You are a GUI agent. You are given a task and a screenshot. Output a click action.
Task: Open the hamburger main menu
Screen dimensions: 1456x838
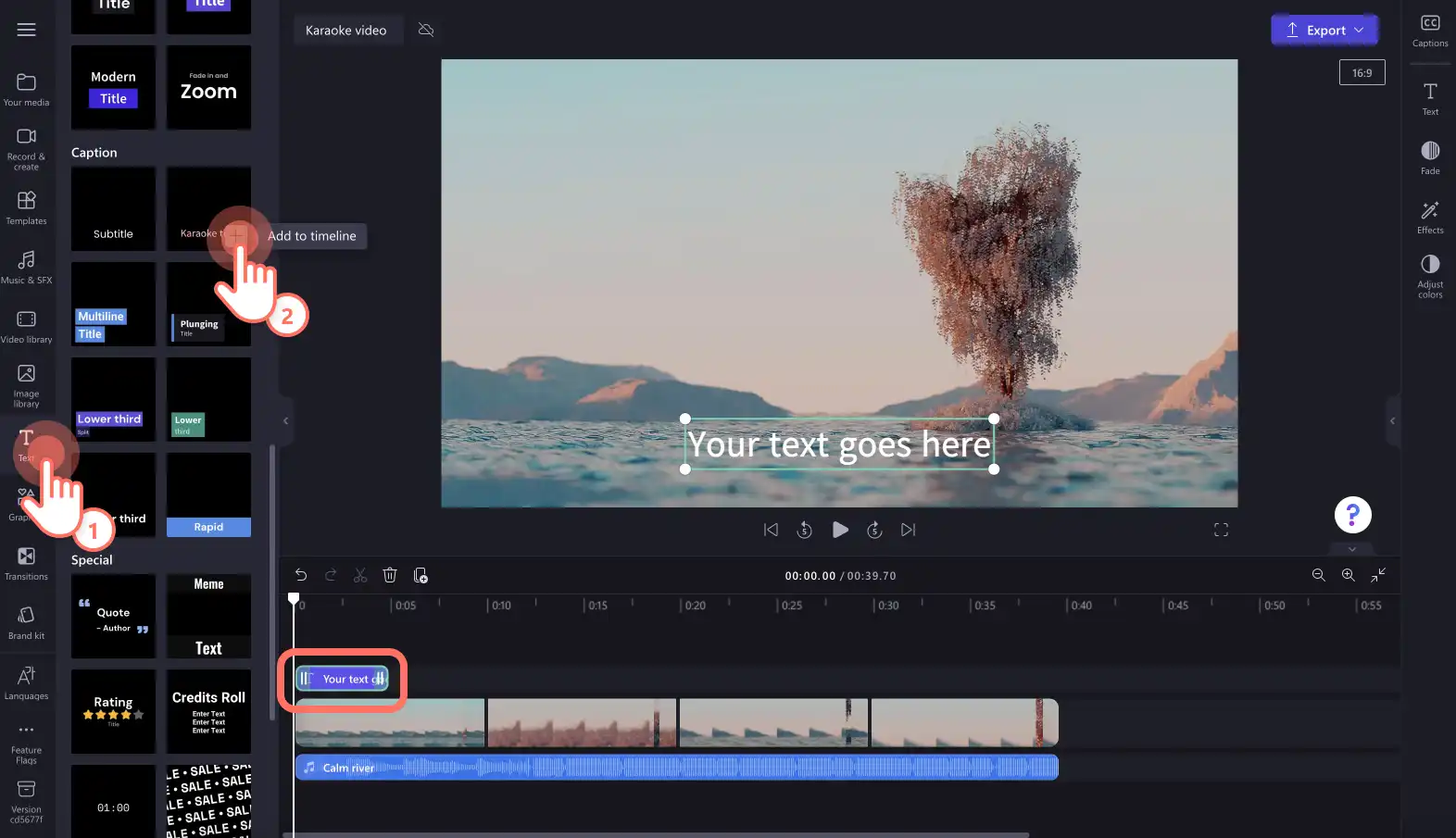point(26,30)
